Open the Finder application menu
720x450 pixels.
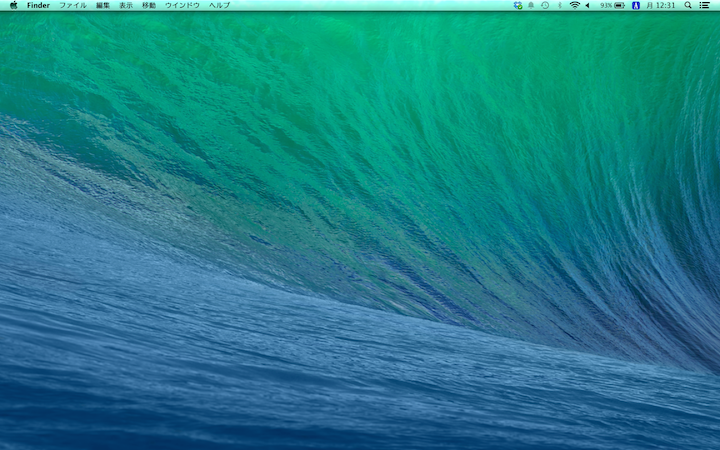tap(38, 5)
